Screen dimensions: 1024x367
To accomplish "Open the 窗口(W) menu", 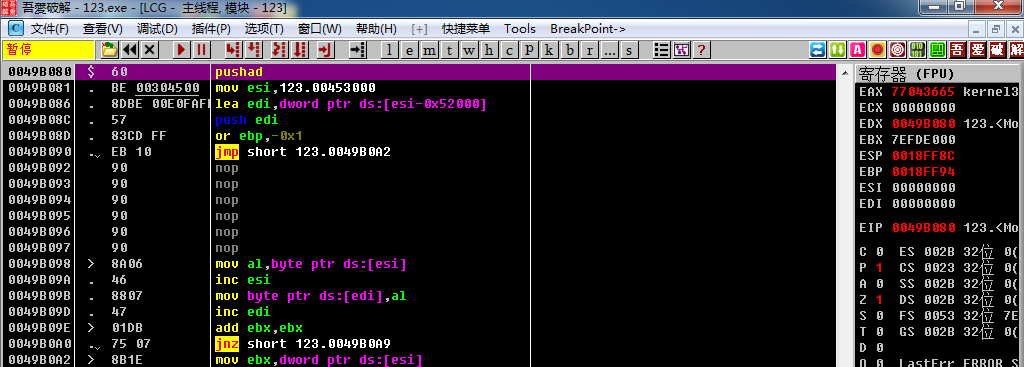I will tap(319, 29).
